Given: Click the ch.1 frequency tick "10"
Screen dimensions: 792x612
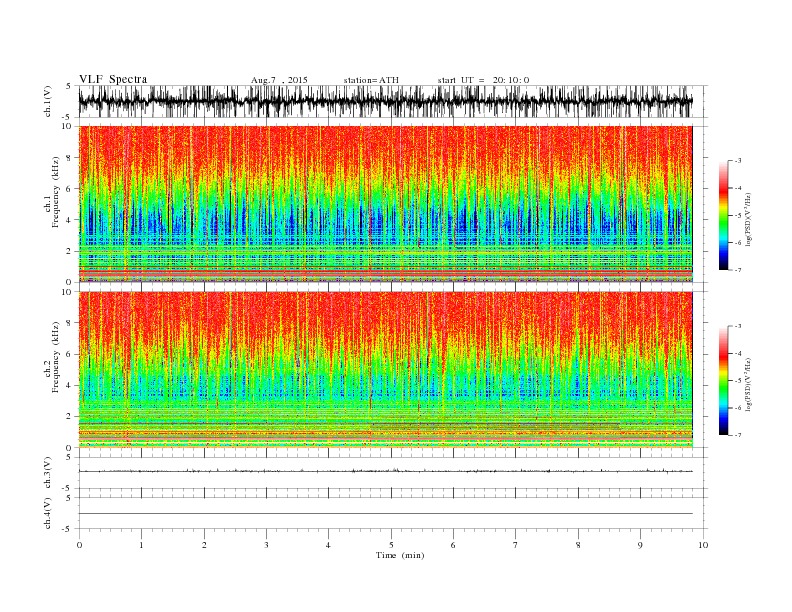Looking at the screenshot, I should click(x=67, y=126).
